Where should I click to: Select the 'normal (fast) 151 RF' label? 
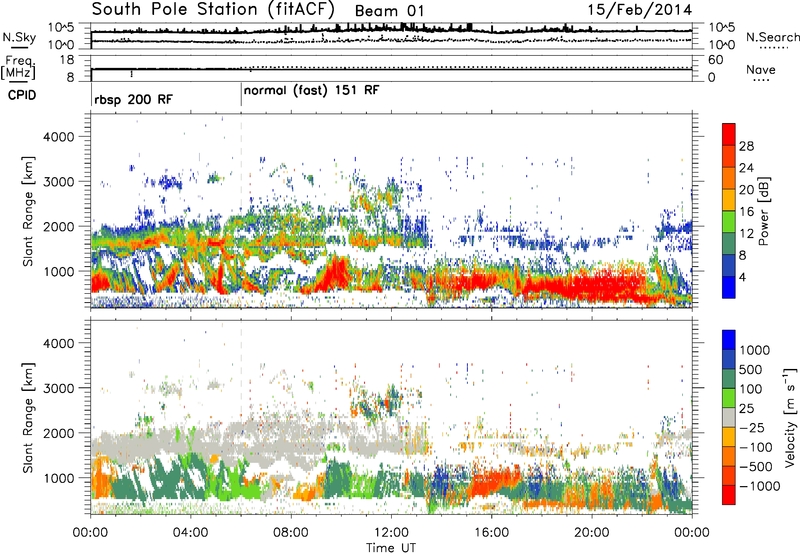[312, 91]
